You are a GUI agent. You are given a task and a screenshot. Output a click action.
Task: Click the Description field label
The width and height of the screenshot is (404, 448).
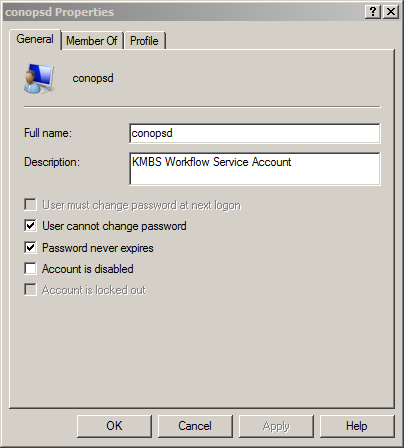click(x=52, y=162)
